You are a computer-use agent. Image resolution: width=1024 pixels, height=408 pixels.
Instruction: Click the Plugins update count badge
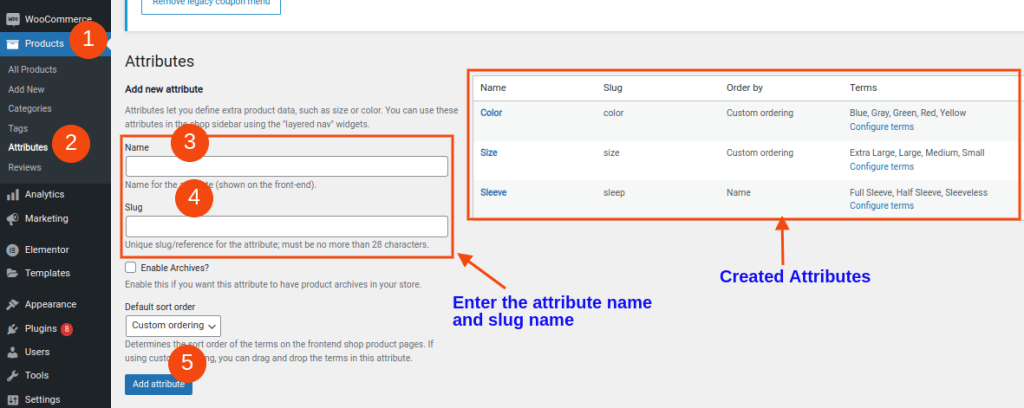pyautogui.click(x=67, y=329)
